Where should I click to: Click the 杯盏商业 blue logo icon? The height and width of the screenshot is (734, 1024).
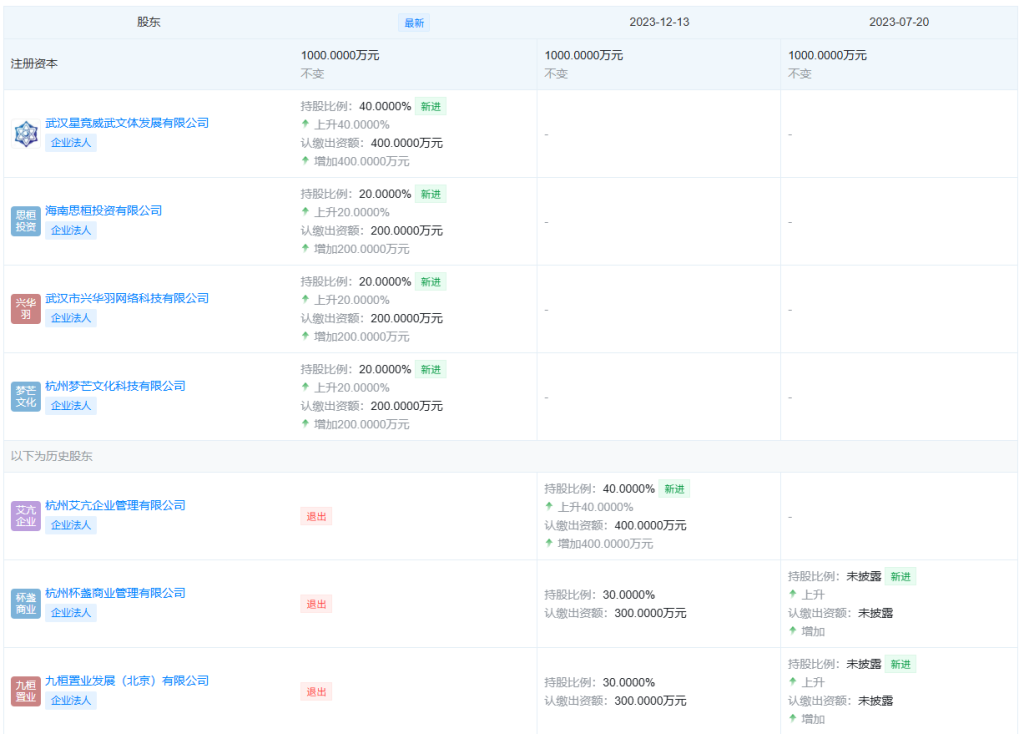tap(26, 603)
